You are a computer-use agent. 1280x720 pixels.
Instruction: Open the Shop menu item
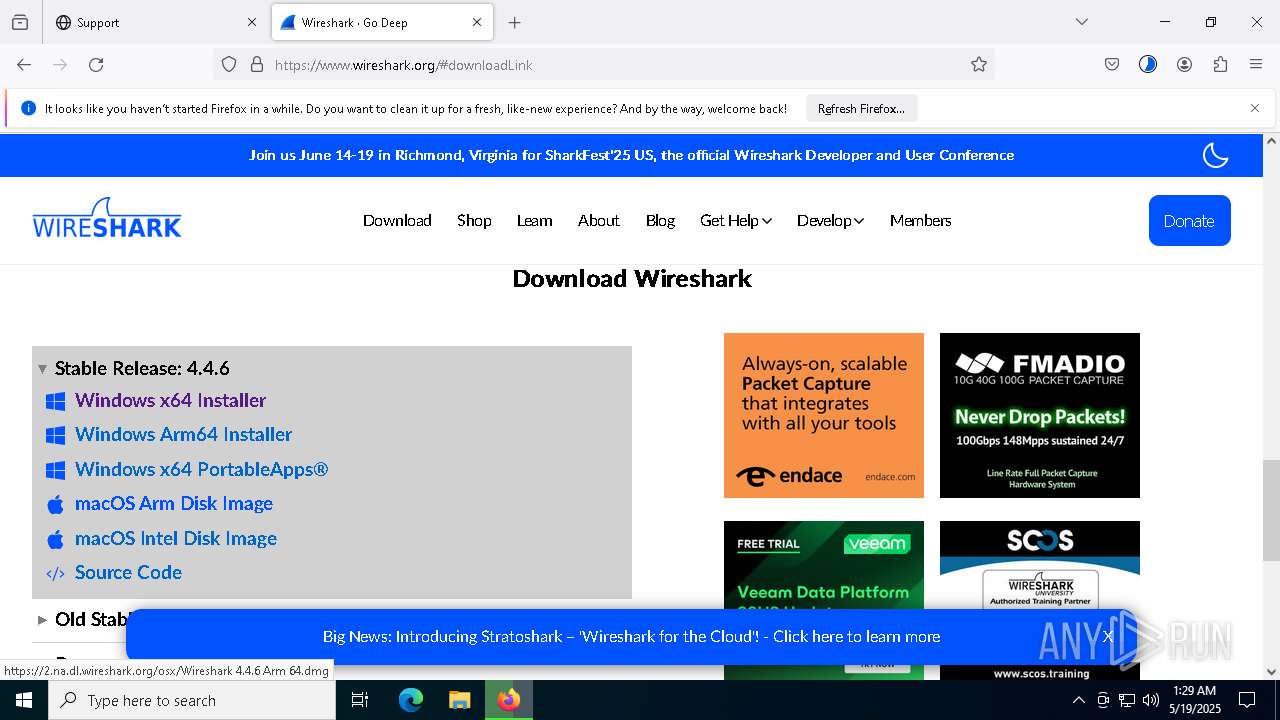click(474, 220)
